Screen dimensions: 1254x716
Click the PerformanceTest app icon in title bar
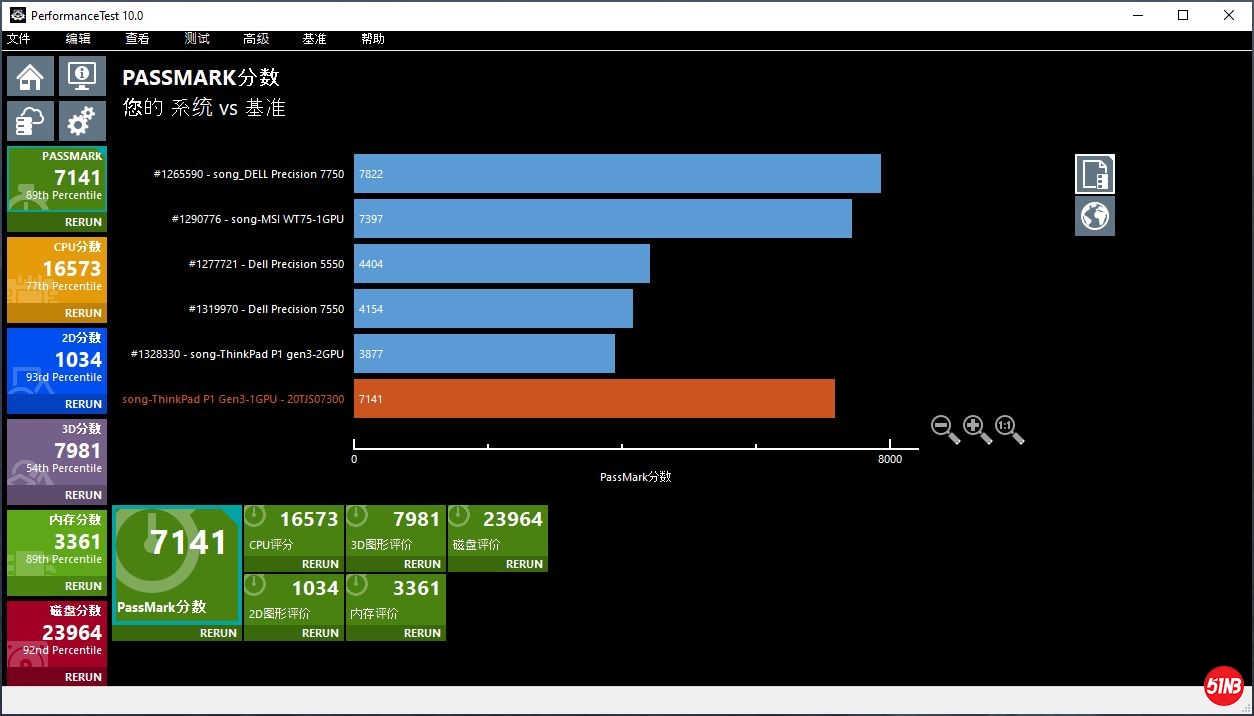point(18,15)
